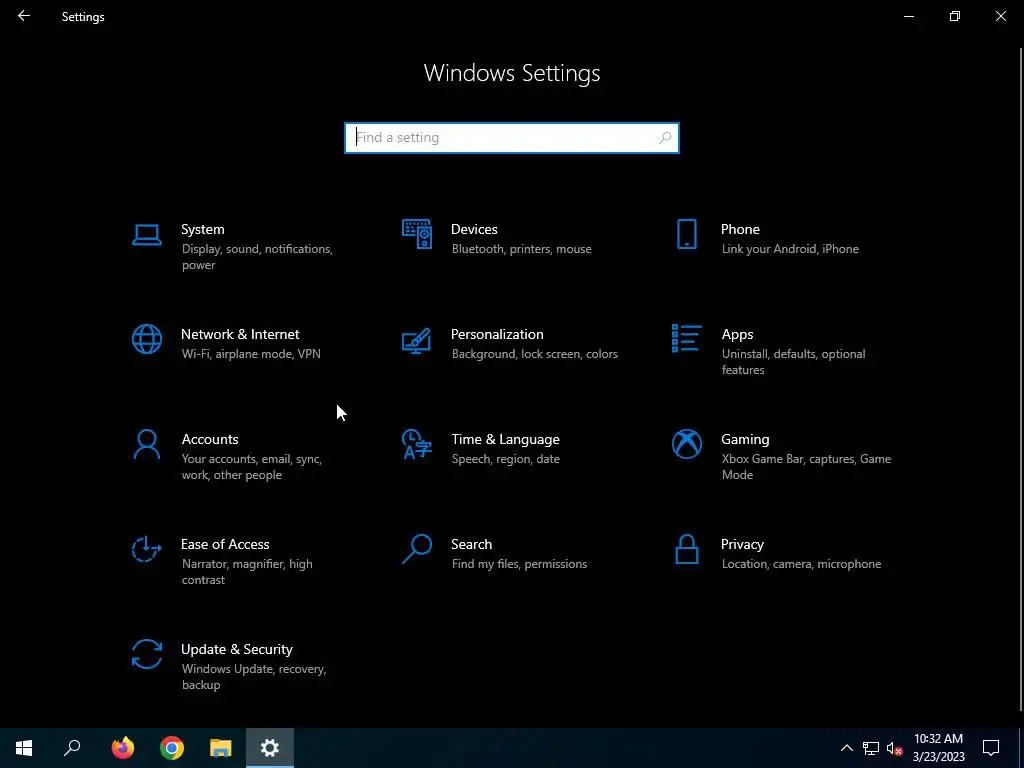Open the Apps list icon

coord(686,338)
